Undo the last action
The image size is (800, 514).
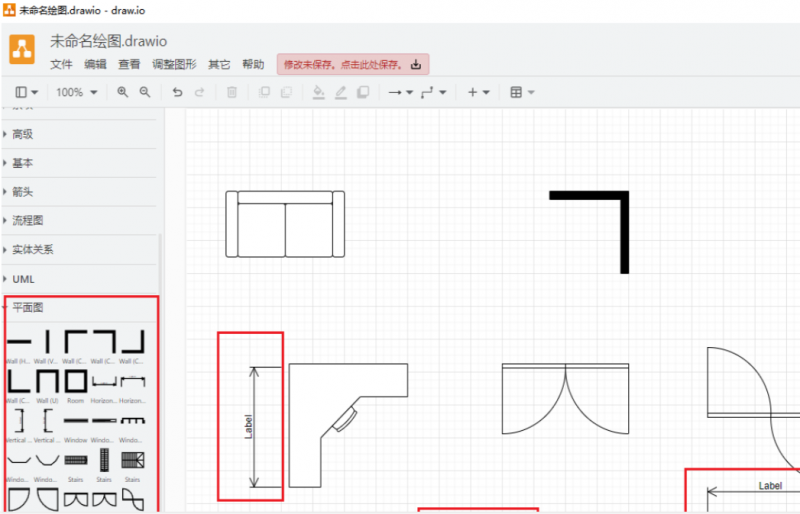tap(177, 92)
